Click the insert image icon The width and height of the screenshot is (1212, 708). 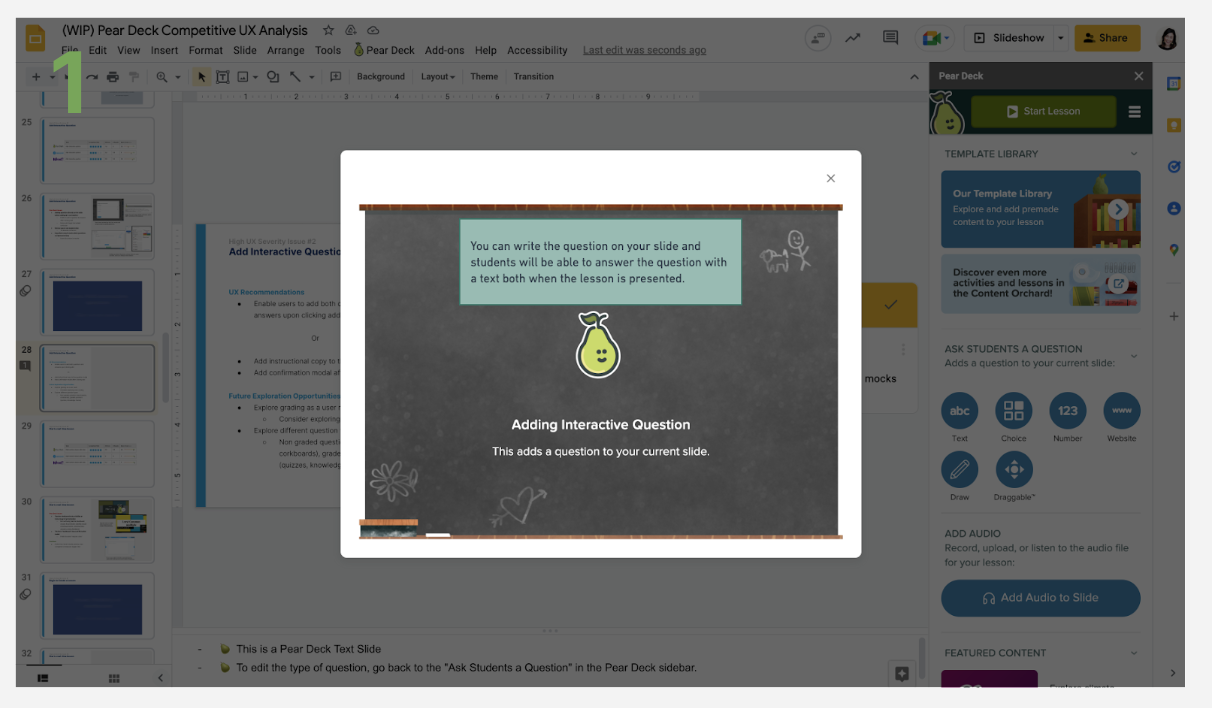242,77
